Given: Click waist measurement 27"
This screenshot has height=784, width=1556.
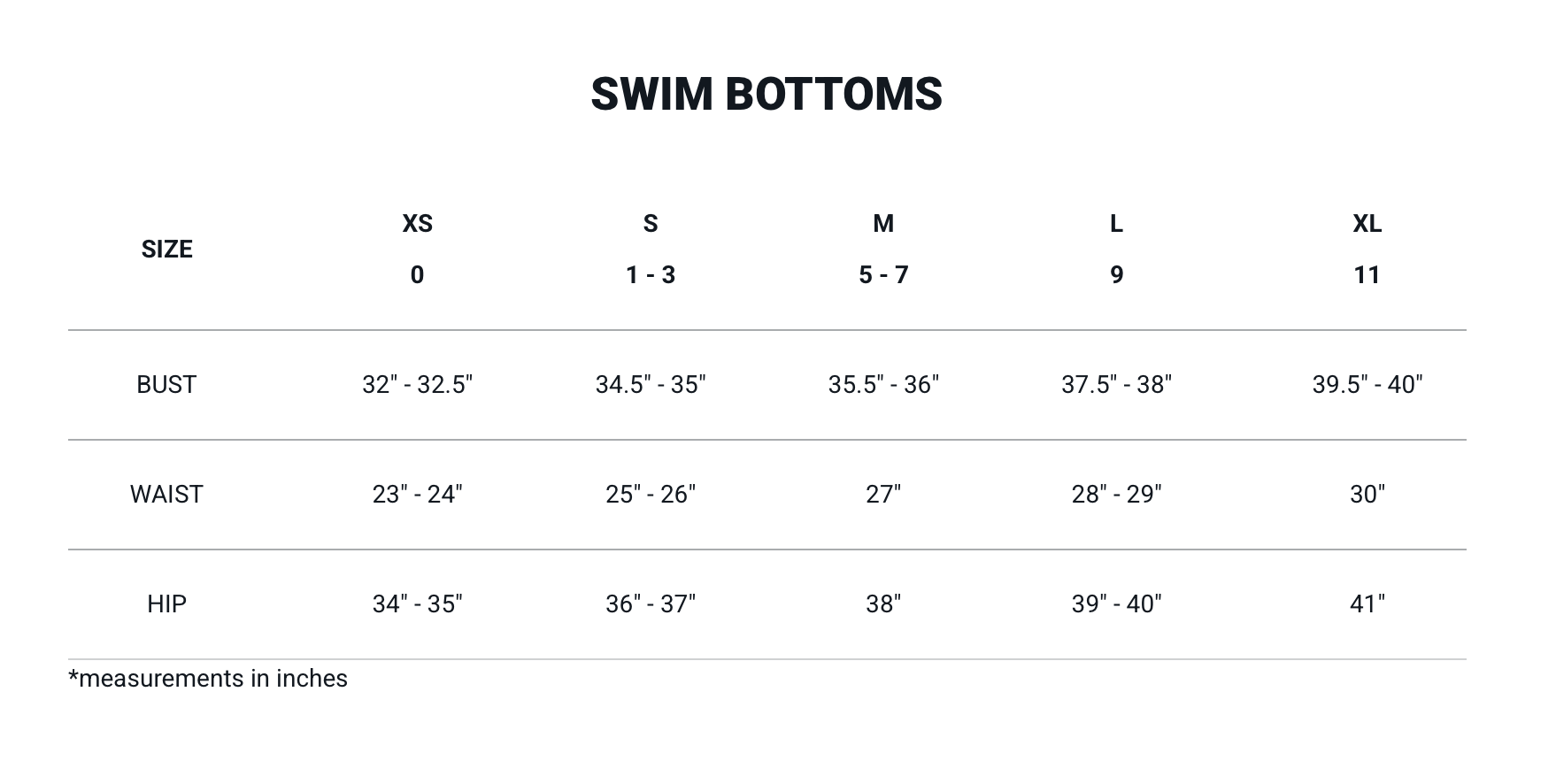Looking at the screenshot, I should tap(883, 495).
